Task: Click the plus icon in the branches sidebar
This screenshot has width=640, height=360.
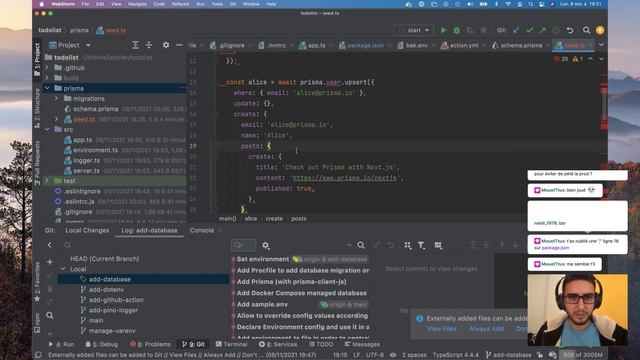Action: [x=50, y=262]
